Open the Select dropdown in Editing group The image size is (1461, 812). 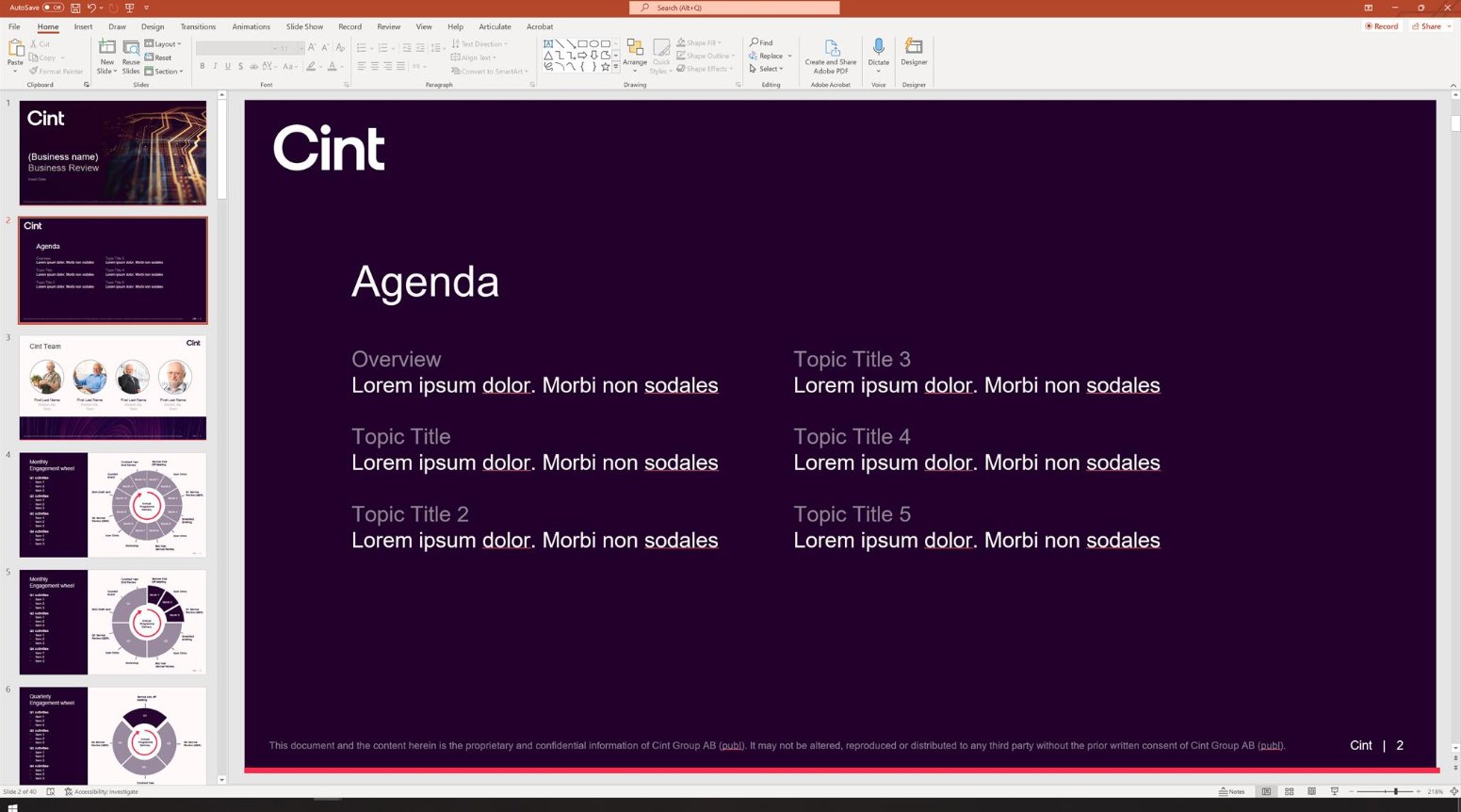click(767, 69)
